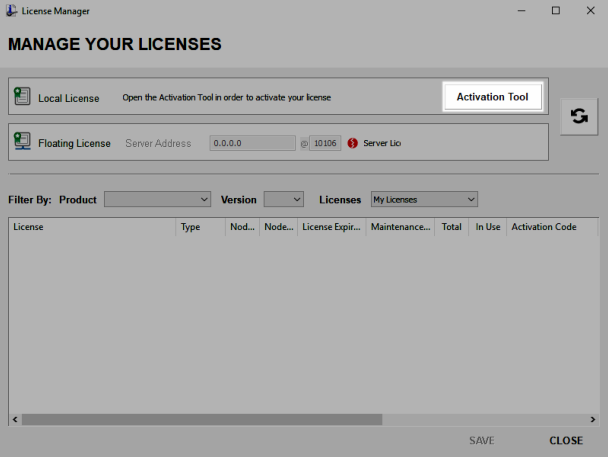Sort by the Type column header

tap(200, 227)
